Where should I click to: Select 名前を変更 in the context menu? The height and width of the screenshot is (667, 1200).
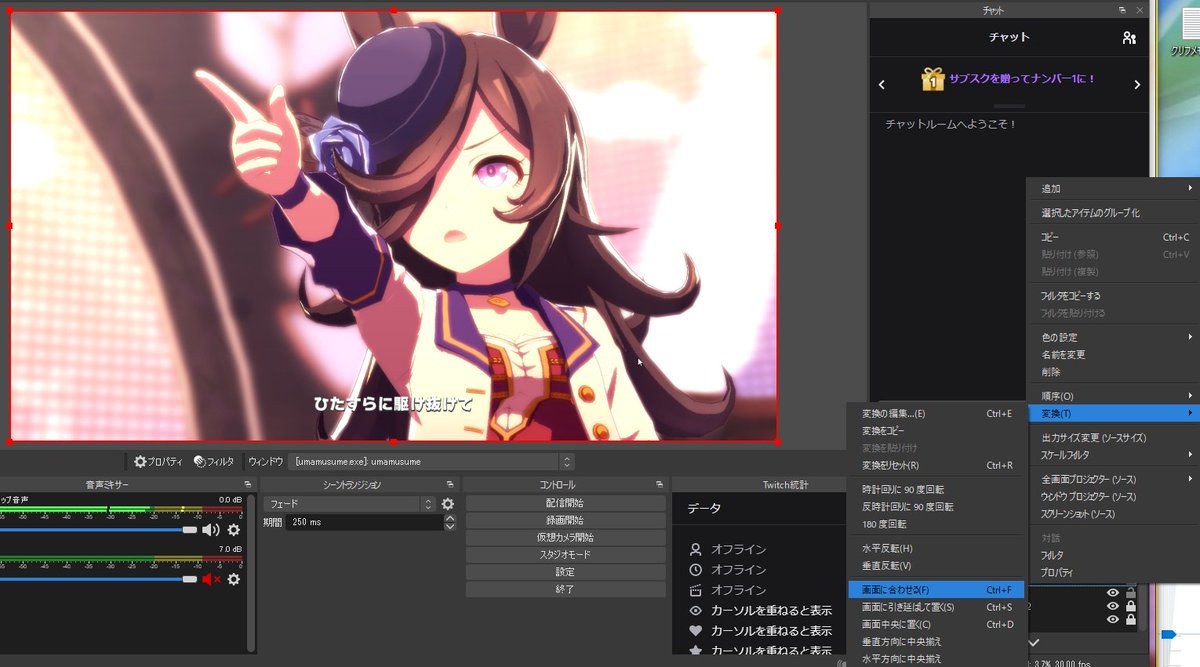tap(1114, 354)
